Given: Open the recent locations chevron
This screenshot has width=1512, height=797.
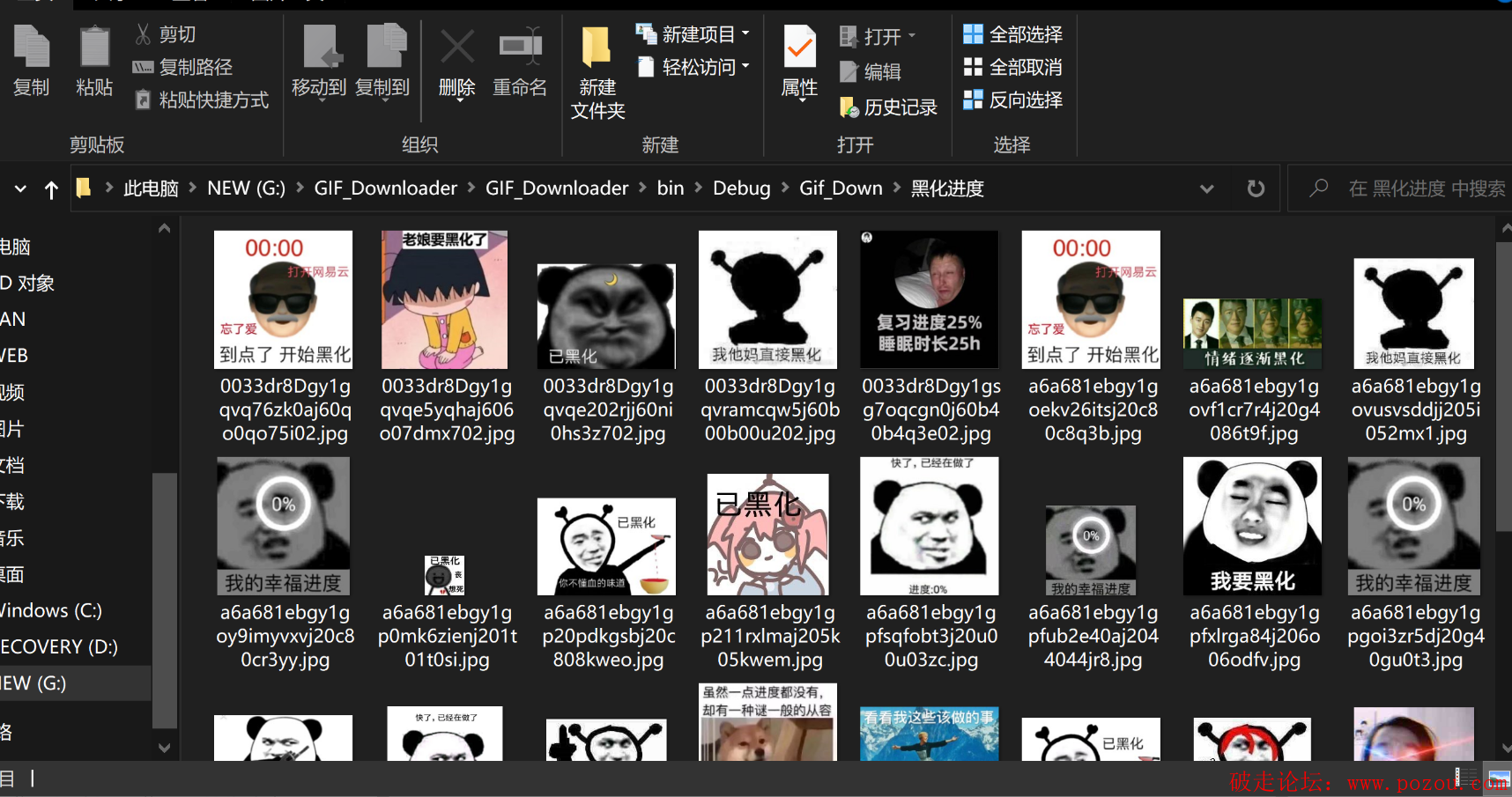Looking at the screenshot, I should (20, 188).
